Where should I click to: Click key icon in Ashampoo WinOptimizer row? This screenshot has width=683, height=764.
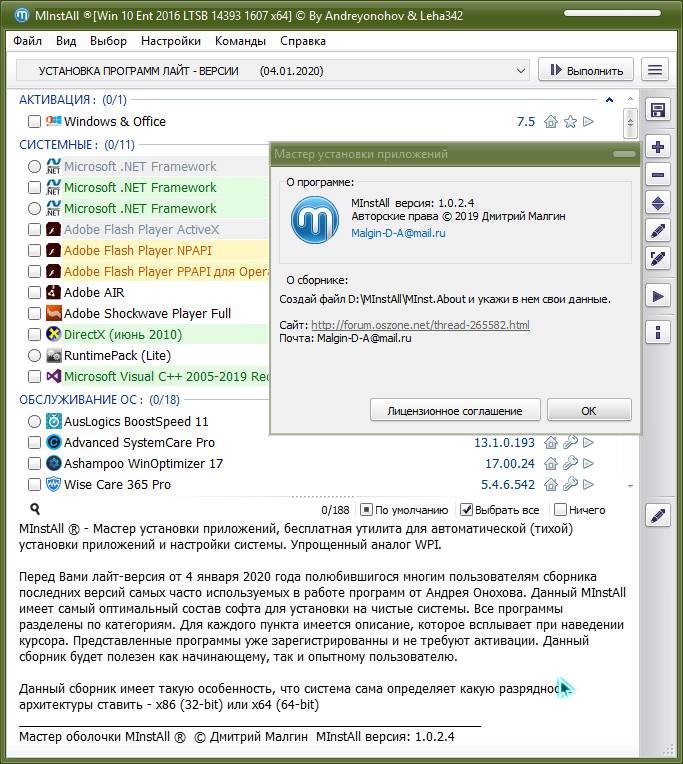[x=570, y=463]
